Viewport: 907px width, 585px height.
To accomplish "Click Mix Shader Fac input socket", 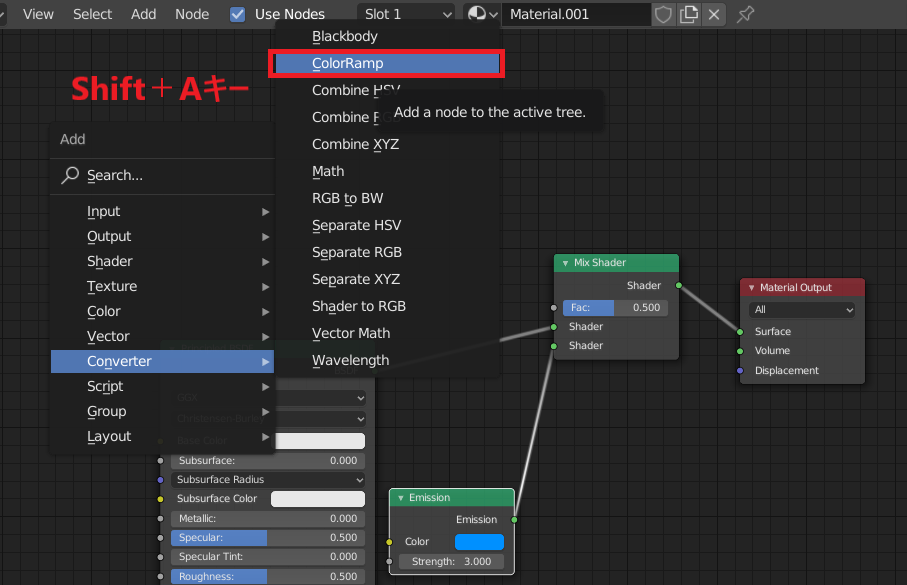I will (x=554, y=308).
